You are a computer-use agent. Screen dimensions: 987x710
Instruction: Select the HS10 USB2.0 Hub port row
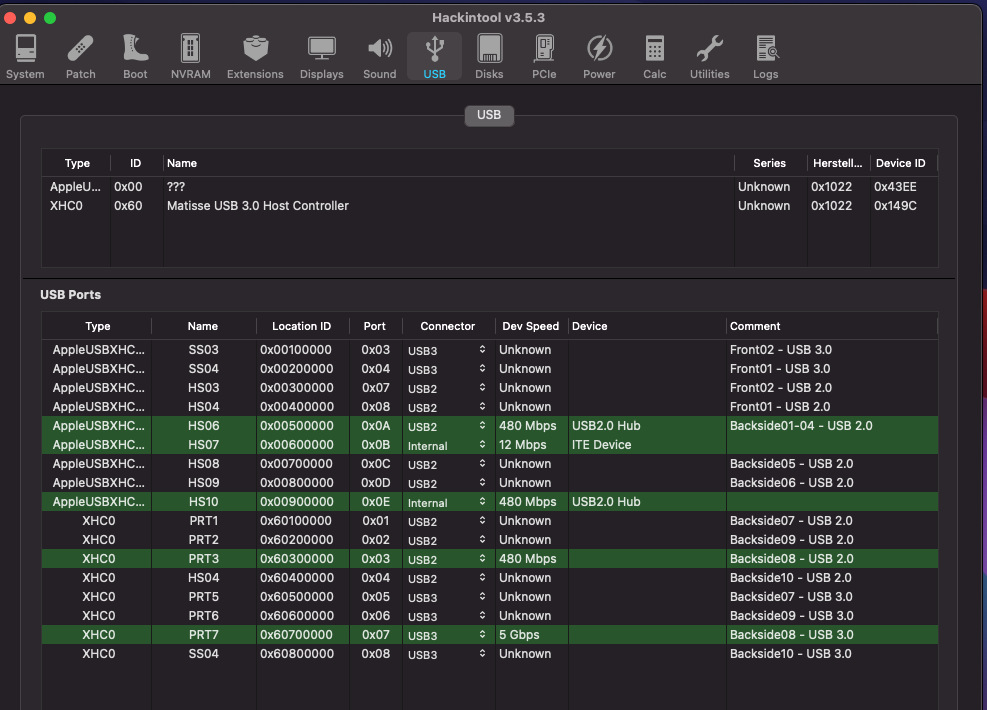click(202, 502)
